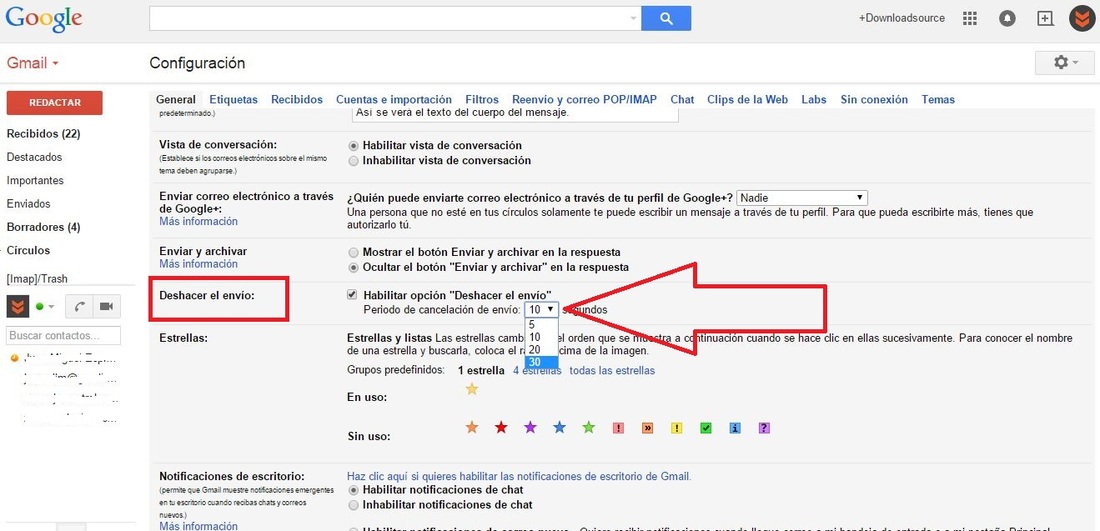The height and width of the screenshot is (531, 1100).
Task: Open the Temas tab
Action: pos(938,100)
